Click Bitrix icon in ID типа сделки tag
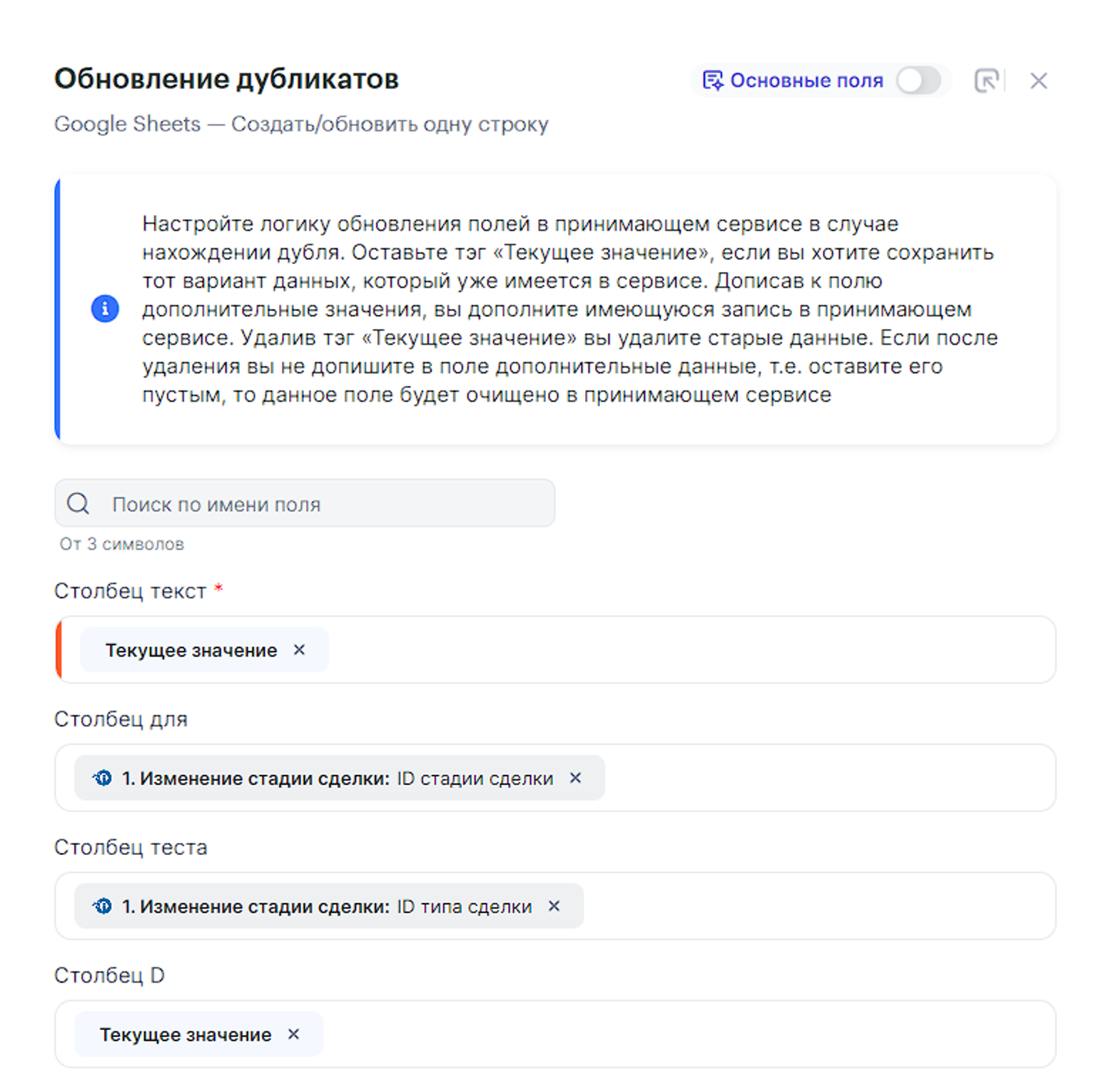This screenshot has height=1092, width=1099. (103, 906)
